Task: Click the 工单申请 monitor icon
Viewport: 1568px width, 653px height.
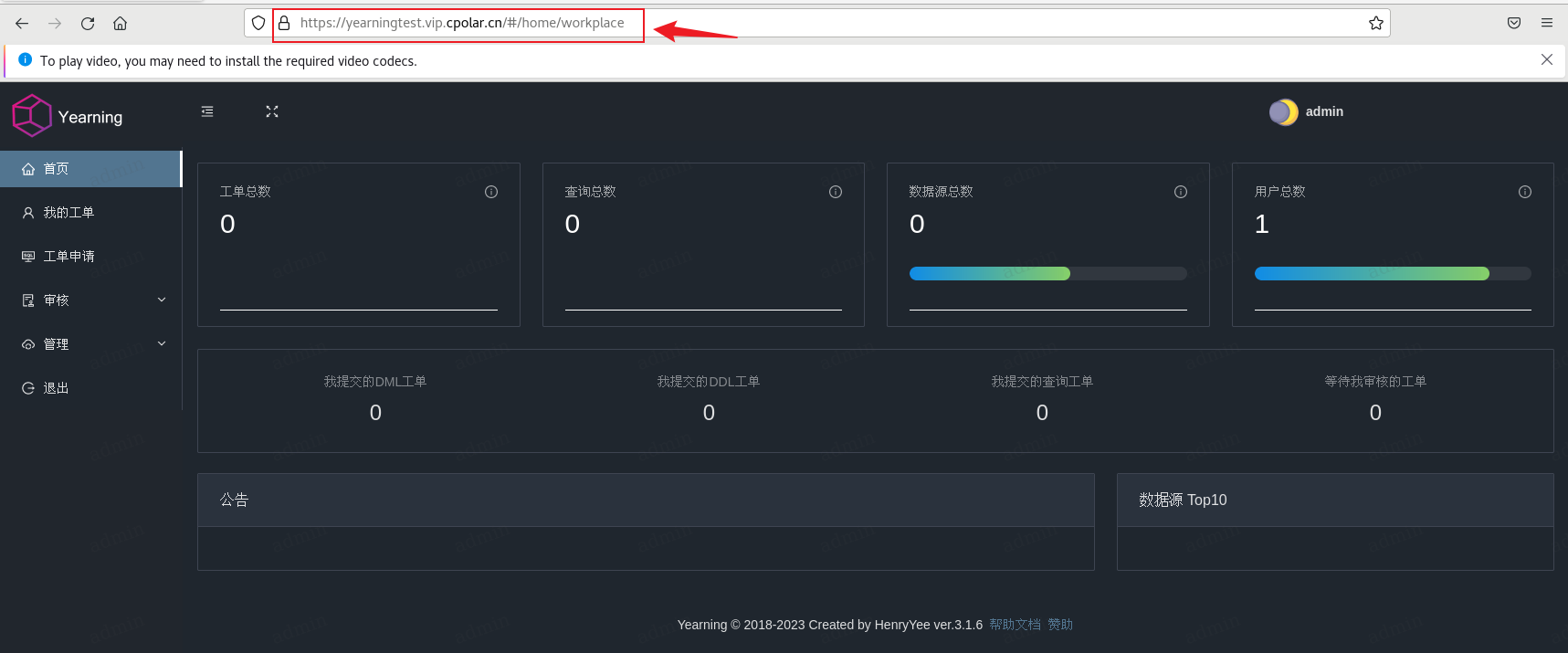Action: pos(28,257)
